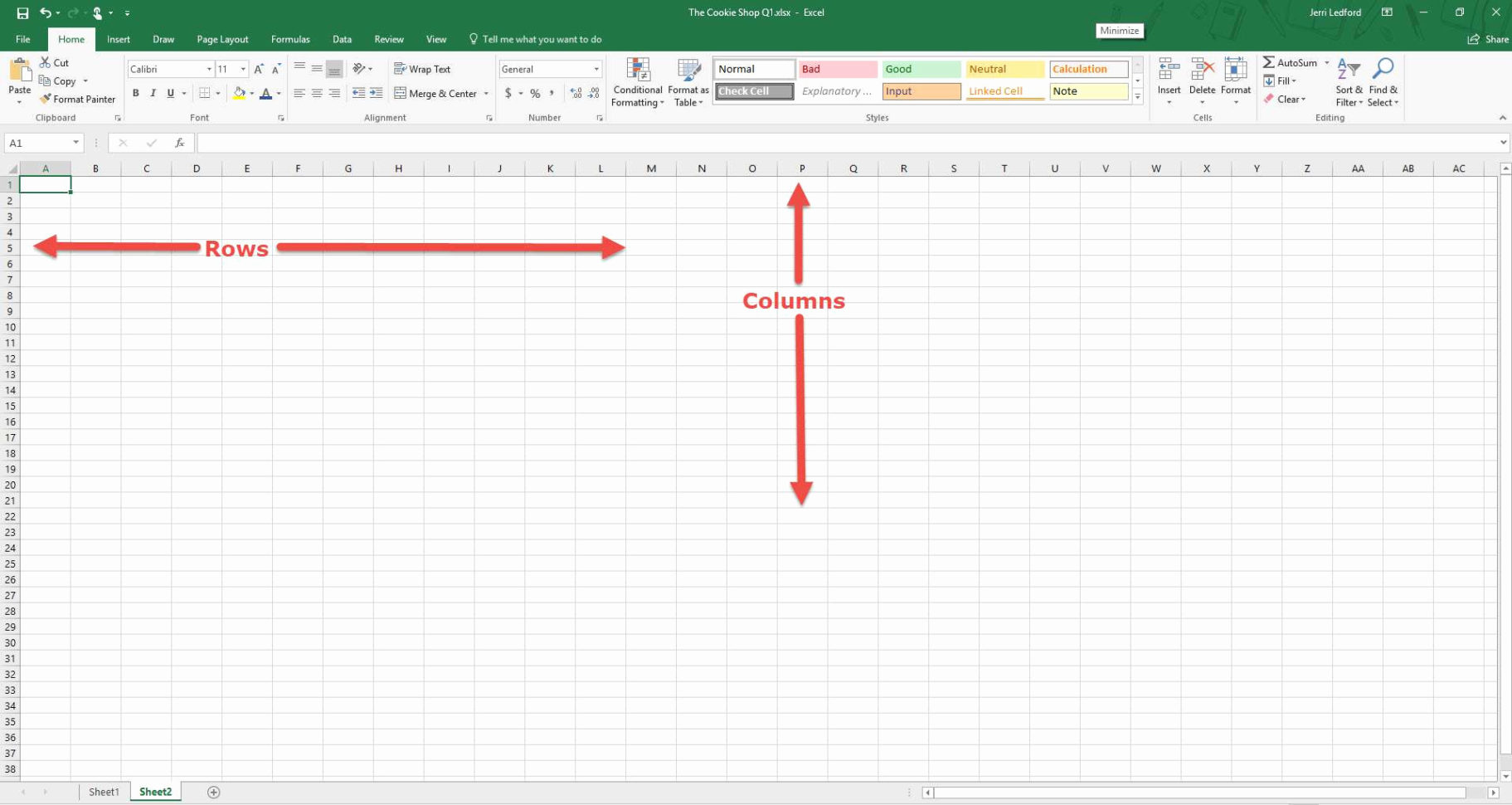Click the Share button
Viewport: 1512px width, 805px height.
point(1488,40)
